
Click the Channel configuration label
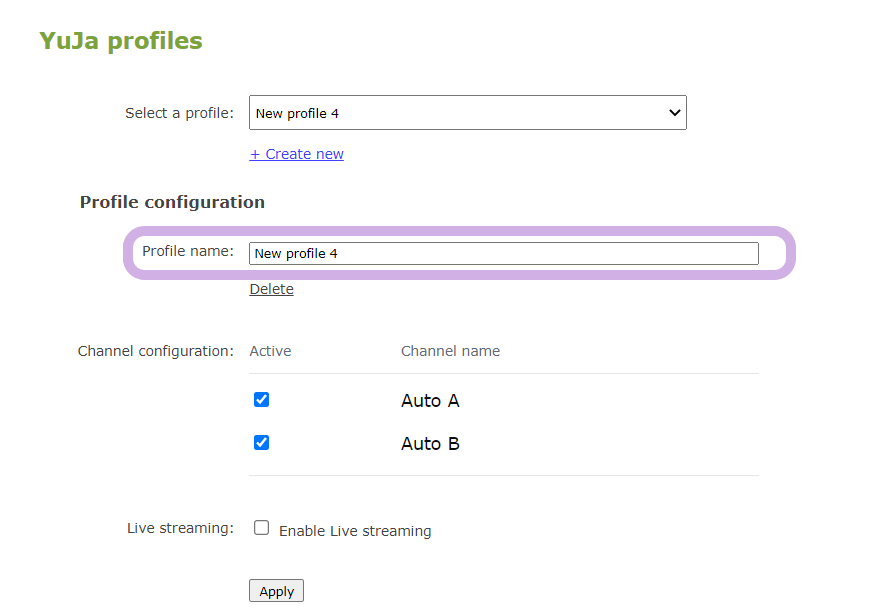tap(155, 351)
